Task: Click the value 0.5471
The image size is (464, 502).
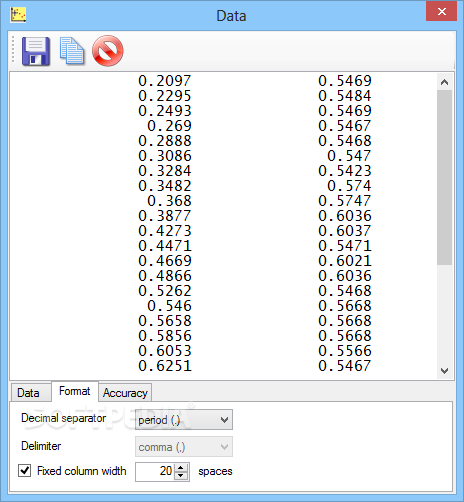Action: pos(345,246)
